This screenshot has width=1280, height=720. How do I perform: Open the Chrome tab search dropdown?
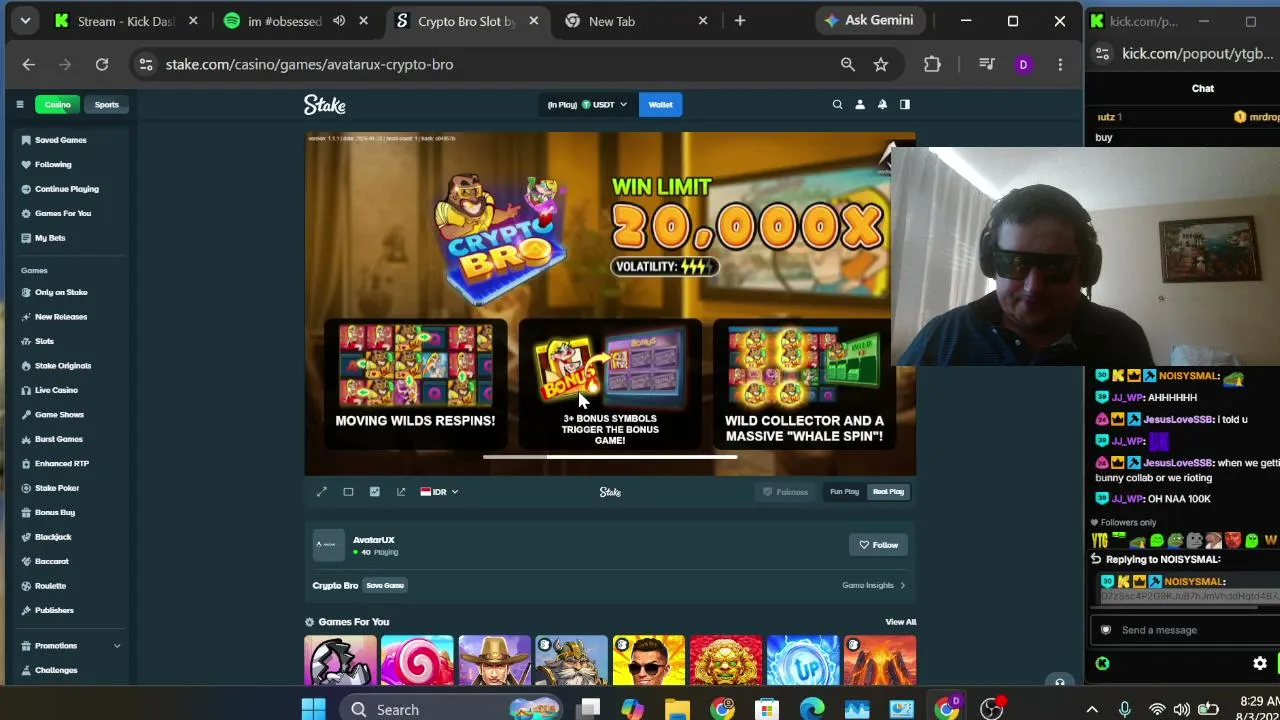pos(25,21)
